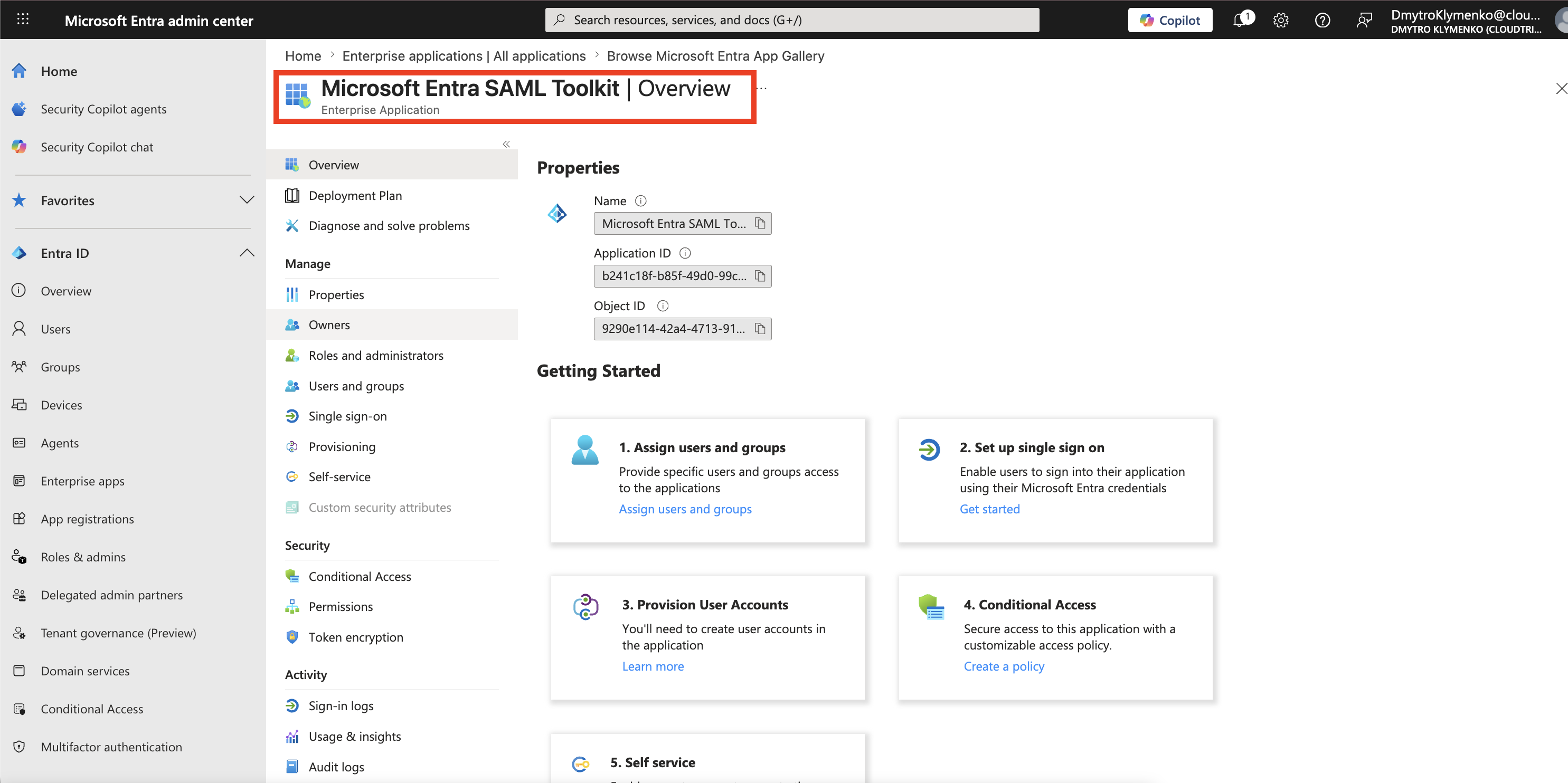
Task: Click Learn more under Provision User Accounts
Action: click(x=653, y=666)
